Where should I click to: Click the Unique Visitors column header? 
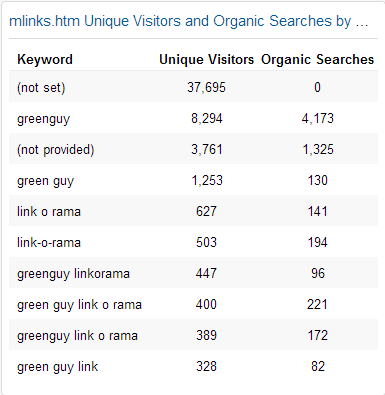click(x=206, y=60)
